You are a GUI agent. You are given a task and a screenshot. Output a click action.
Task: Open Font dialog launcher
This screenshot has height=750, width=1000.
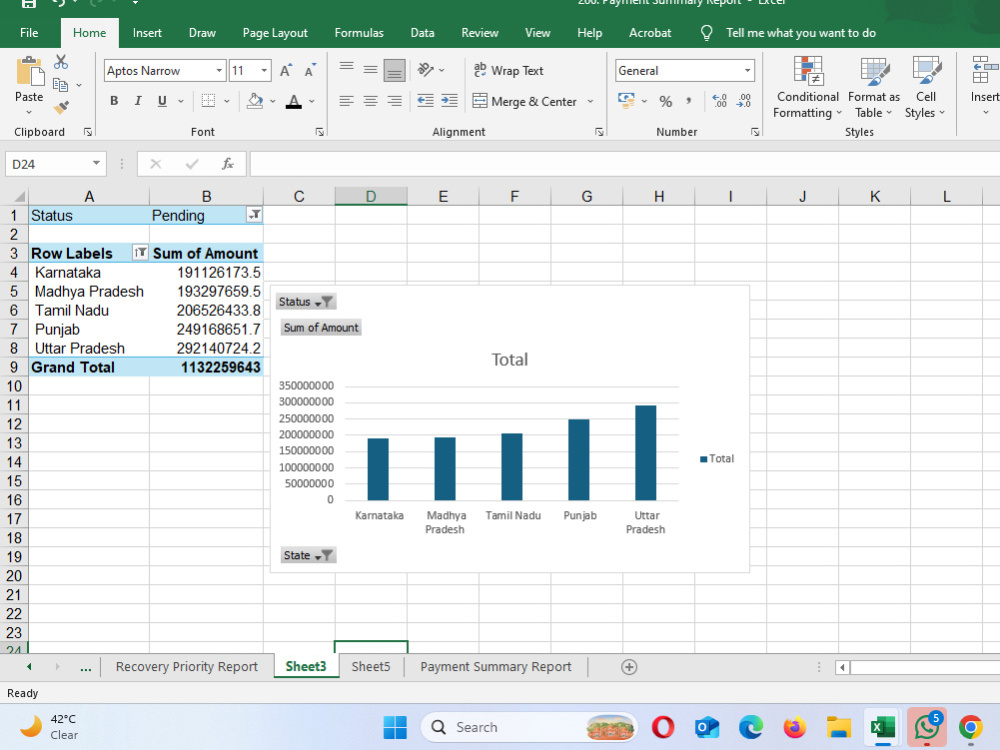tap(320, 132)
